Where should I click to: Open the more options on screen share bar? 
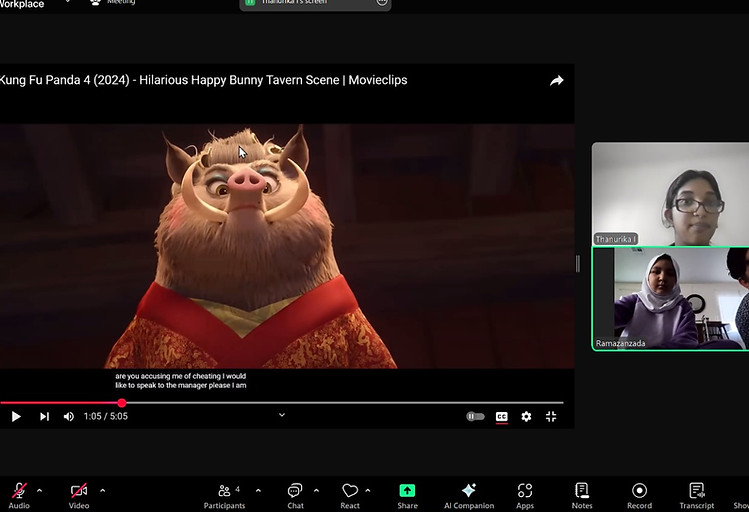click(x=382, y=2)
